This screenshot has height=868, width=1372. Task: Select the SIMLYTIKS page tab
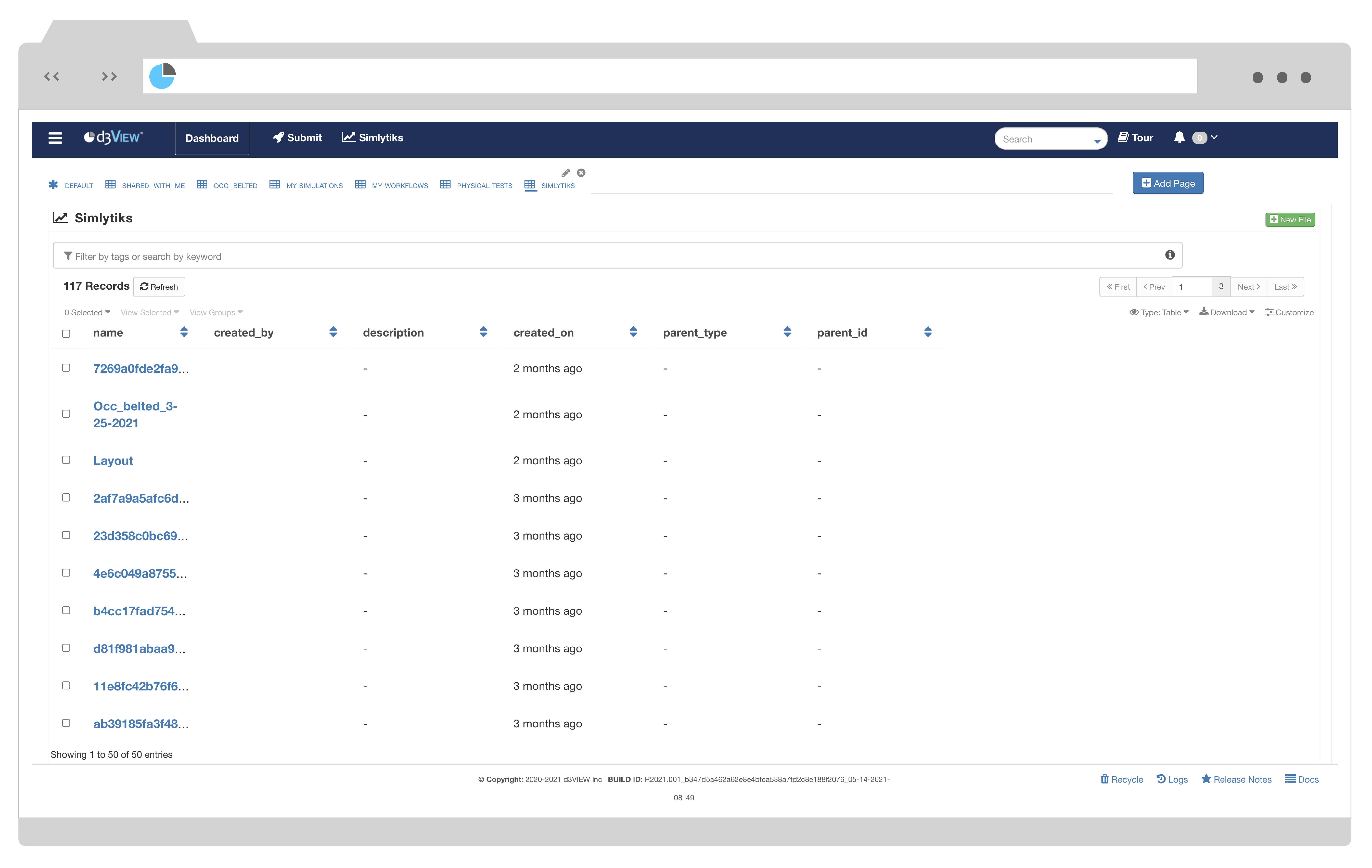coord(550,185)
